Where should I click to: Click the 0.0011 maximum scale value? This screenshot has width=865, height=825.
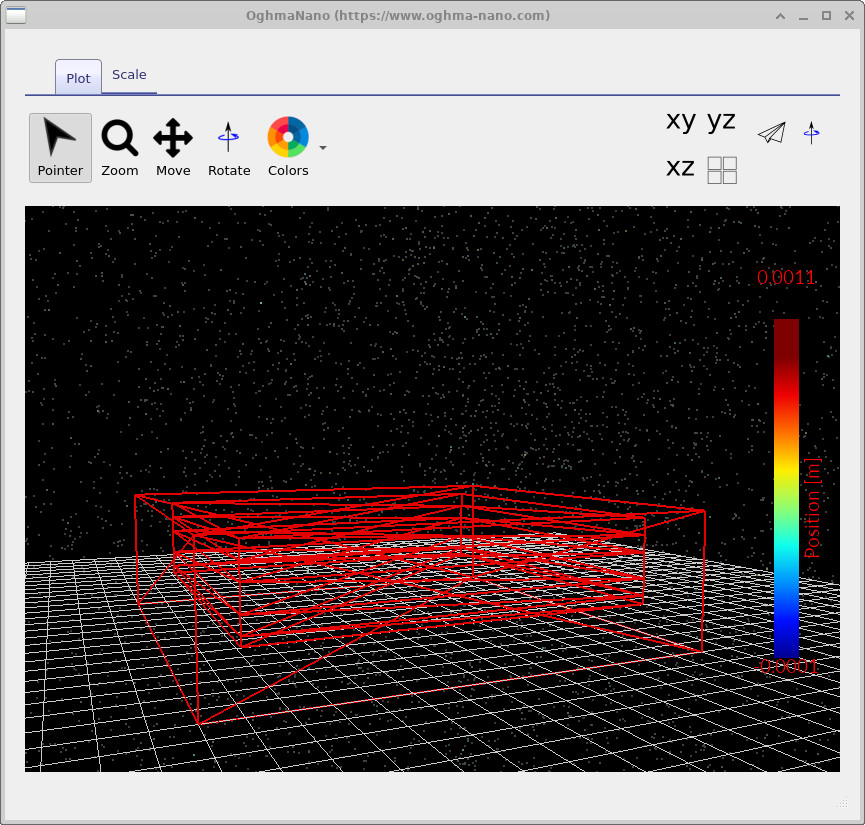pyautogui.click(x=786, y=278)
